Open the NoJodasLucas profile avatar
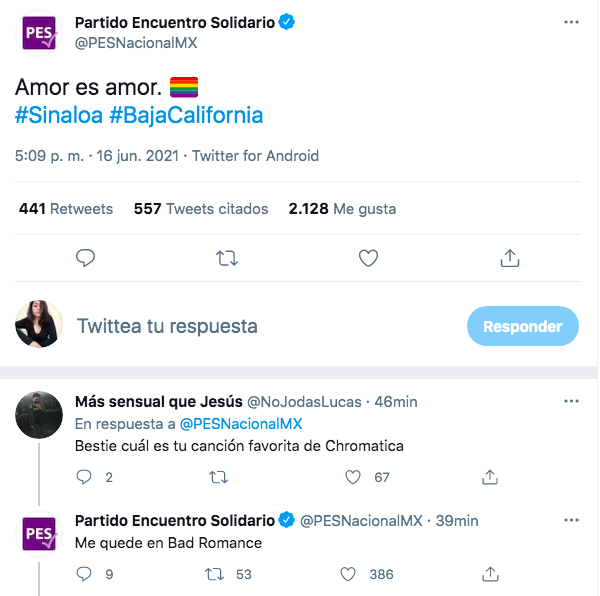 point(40,414)
